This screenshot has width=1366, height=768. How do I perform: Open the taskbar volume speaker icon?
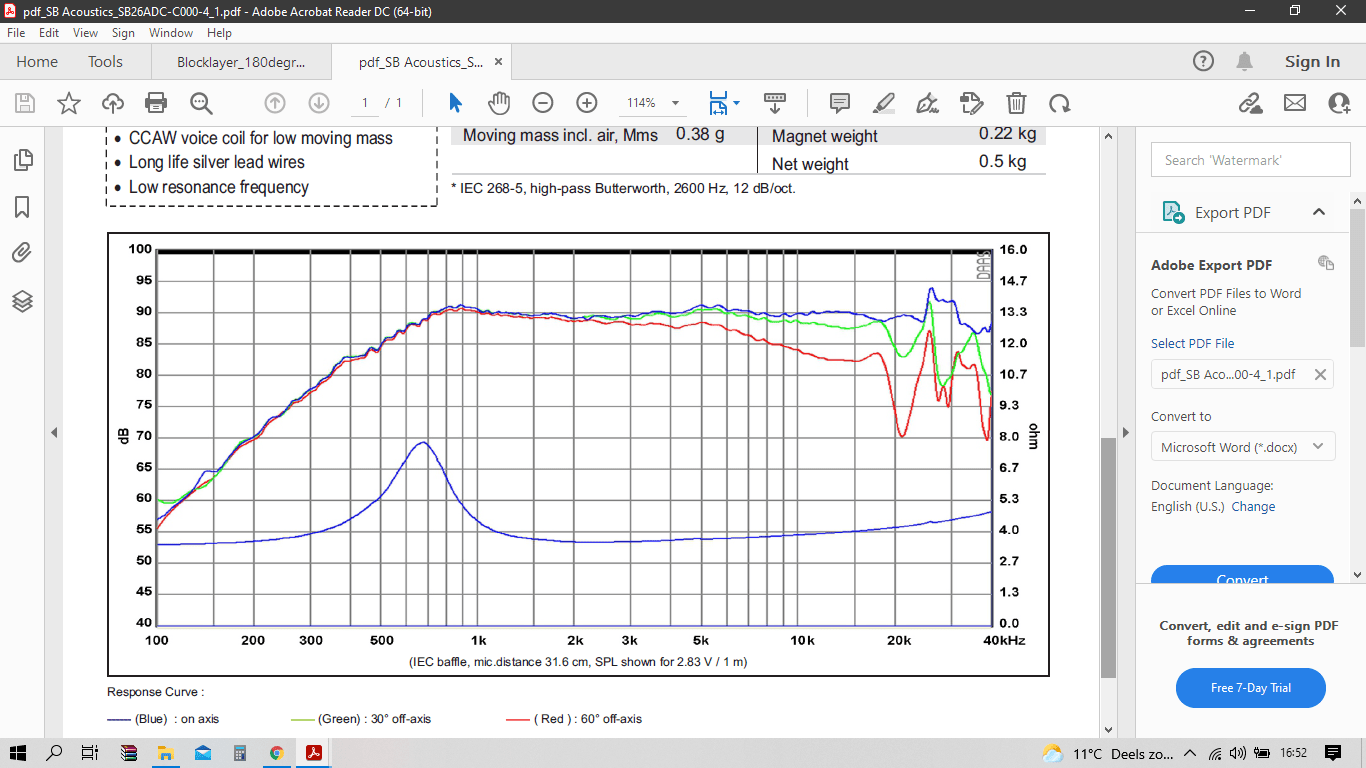tap(1238, 753)
